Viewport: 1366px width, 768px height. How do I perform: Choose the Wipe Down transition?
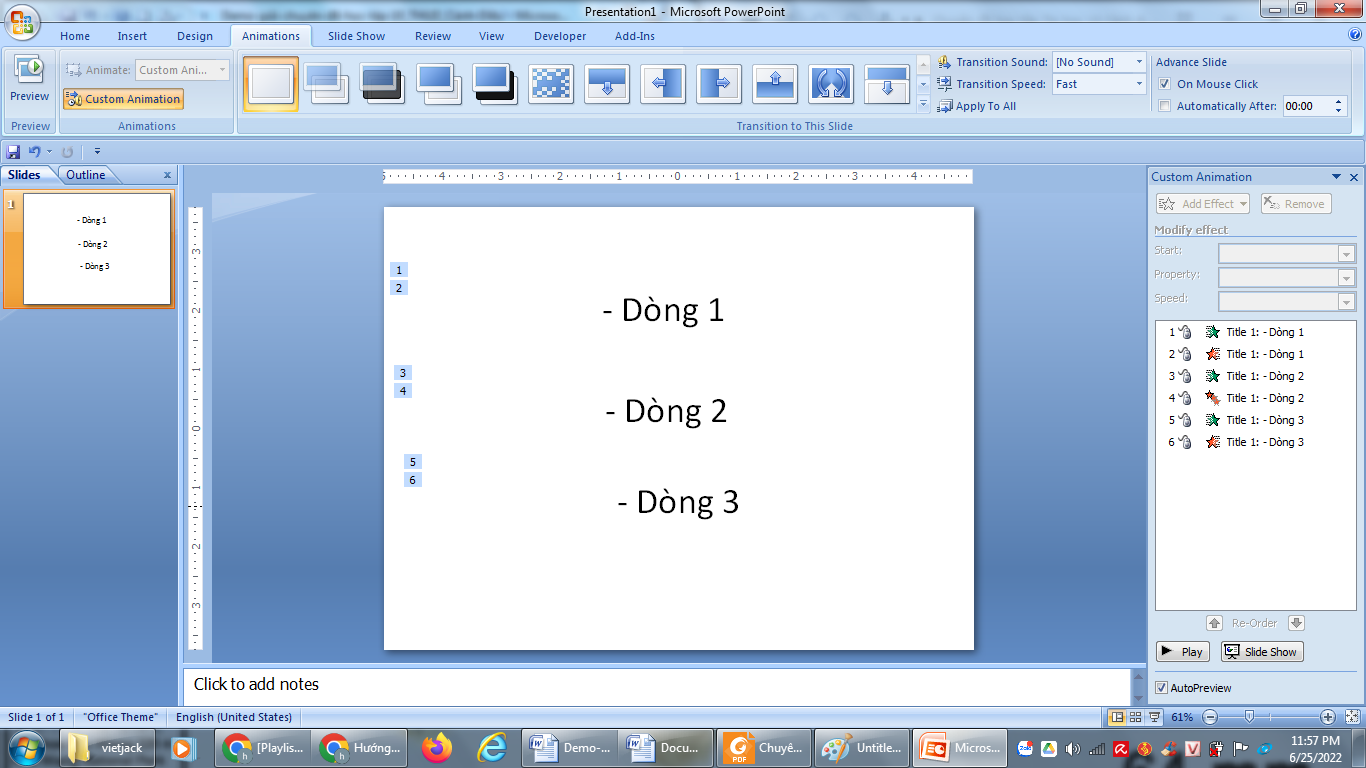pyautogui.click(x=607, y=84)
